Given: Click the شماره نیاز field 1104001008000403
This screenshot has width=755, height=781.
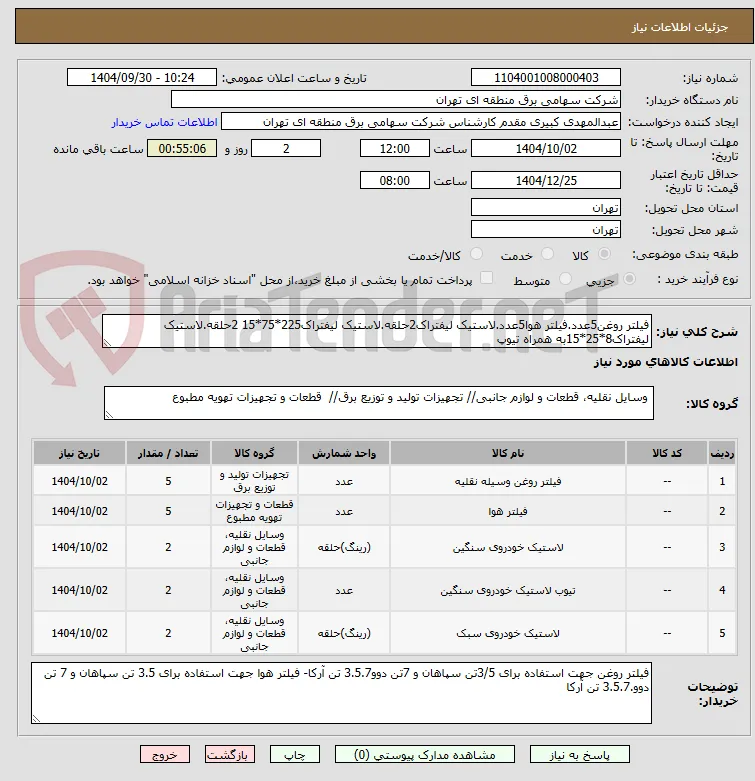Looking at the screenshot, I should click(x=546, y=77).
